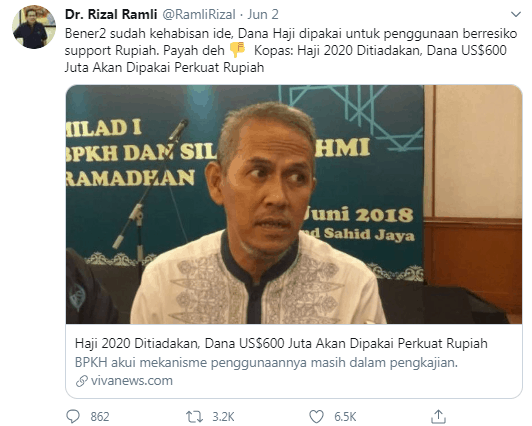The image size is (532, 426).
Task: Click the 862 replies count
Action: click(x=100, y=417)
